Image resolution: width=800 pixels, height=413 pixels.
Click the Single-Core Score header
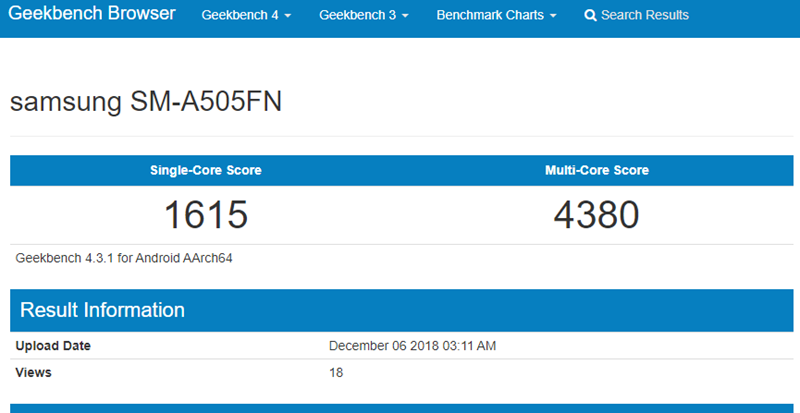(206, 171)
